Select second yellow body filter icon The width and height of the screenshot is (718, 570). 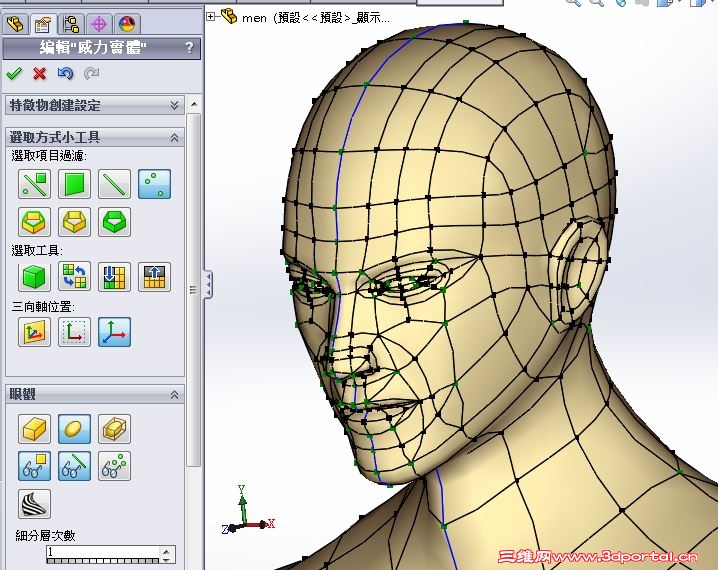[x=74, y=222]
